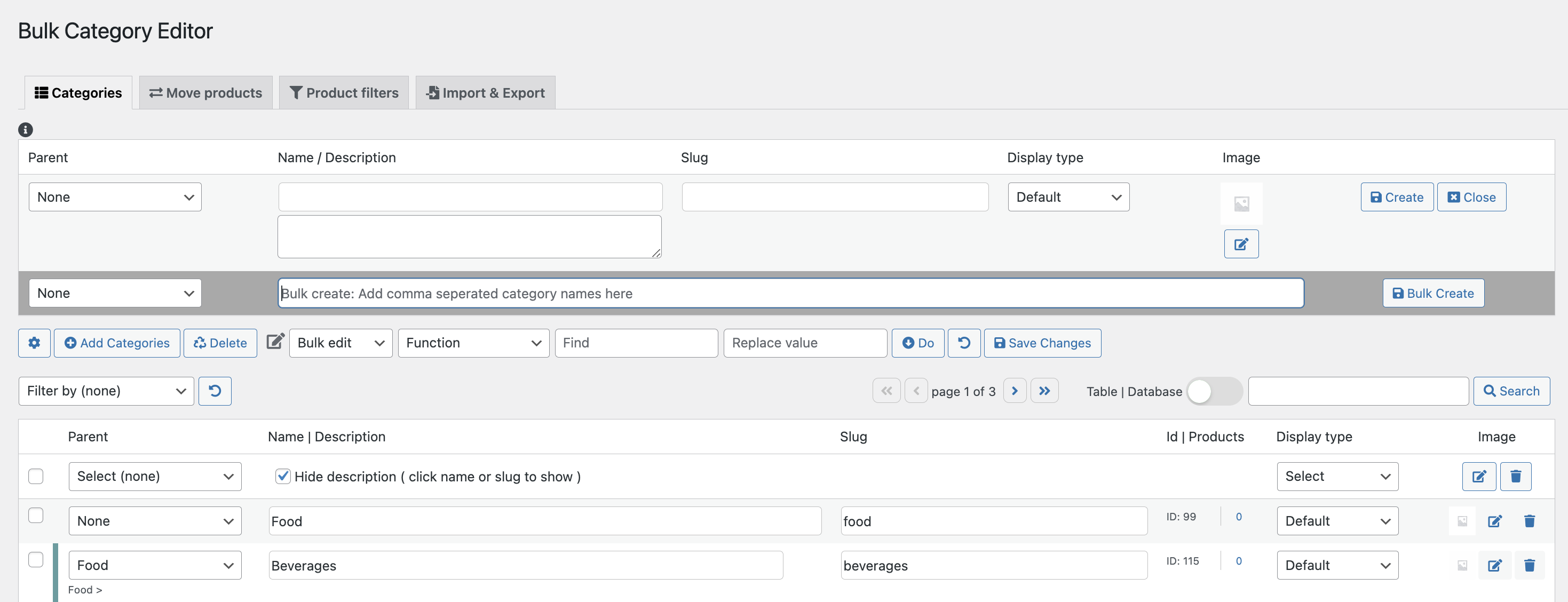Check the Food category row checkbox
Screen dimensions: 1568x602
coord(36,515)
